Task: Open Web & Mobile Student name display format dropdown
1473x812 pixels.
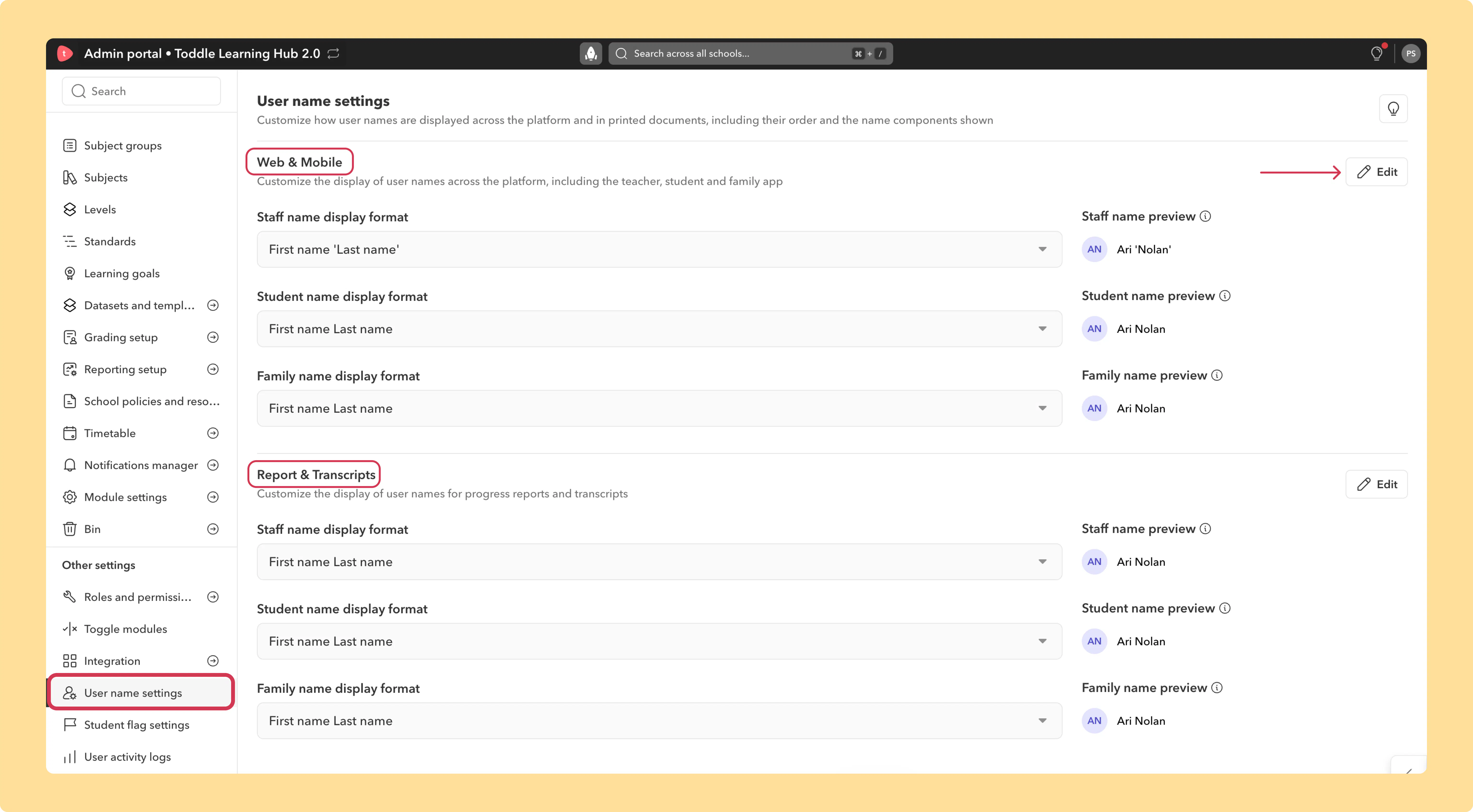Action: point(659,329)
